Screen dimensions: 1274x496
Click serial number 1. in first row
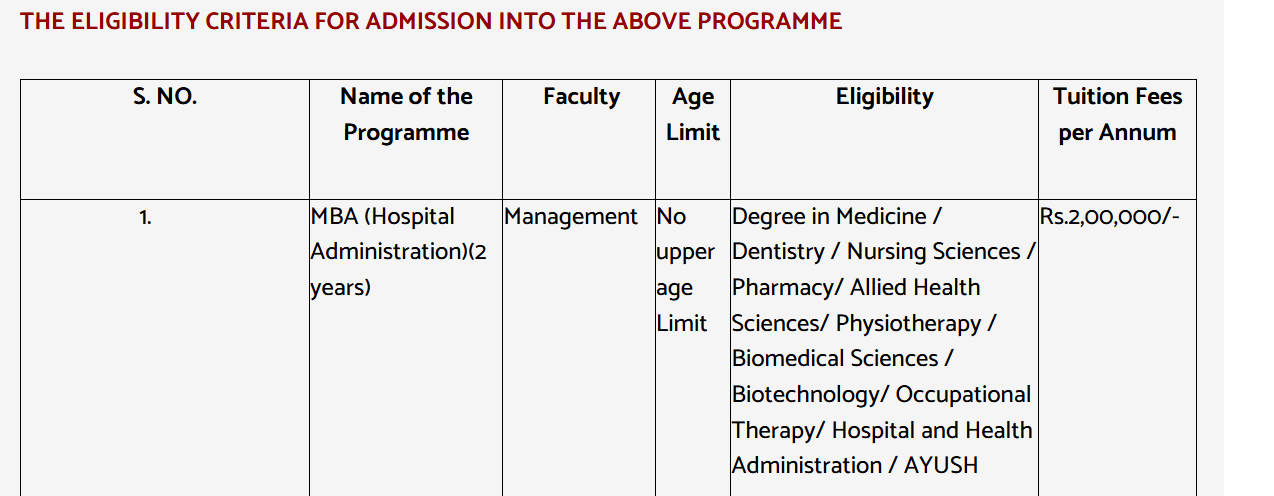pos(146,217)
